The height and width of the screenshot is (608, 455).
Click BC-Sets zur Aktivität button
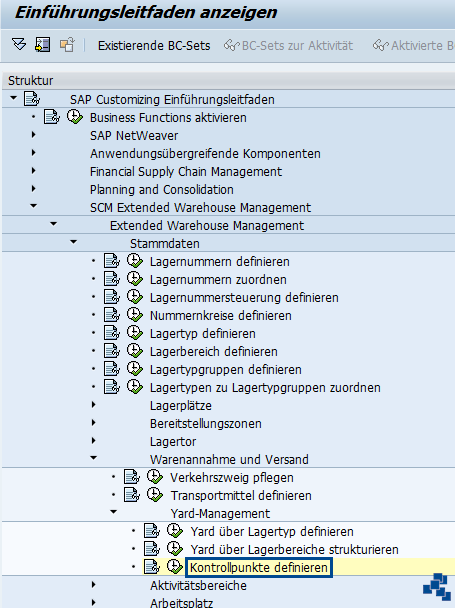click(x=288, y=46)
